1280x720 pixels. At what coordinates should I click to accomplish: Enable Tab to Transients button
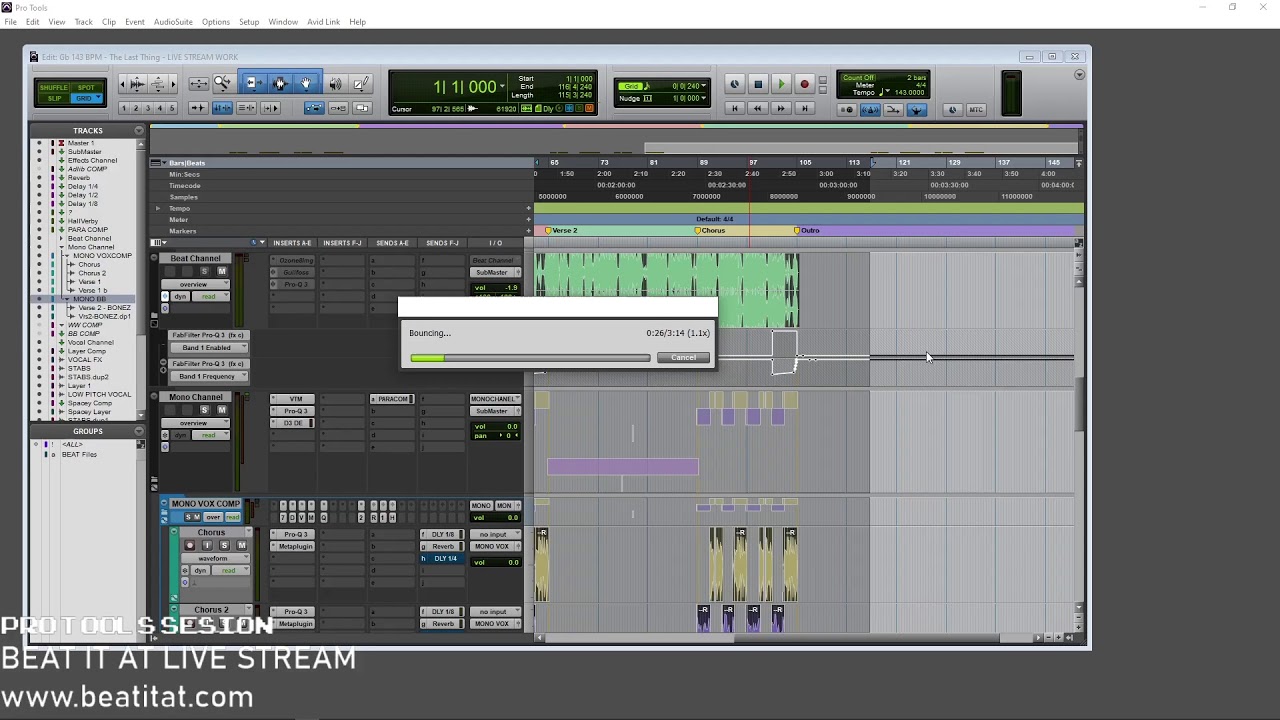(198, 108)
